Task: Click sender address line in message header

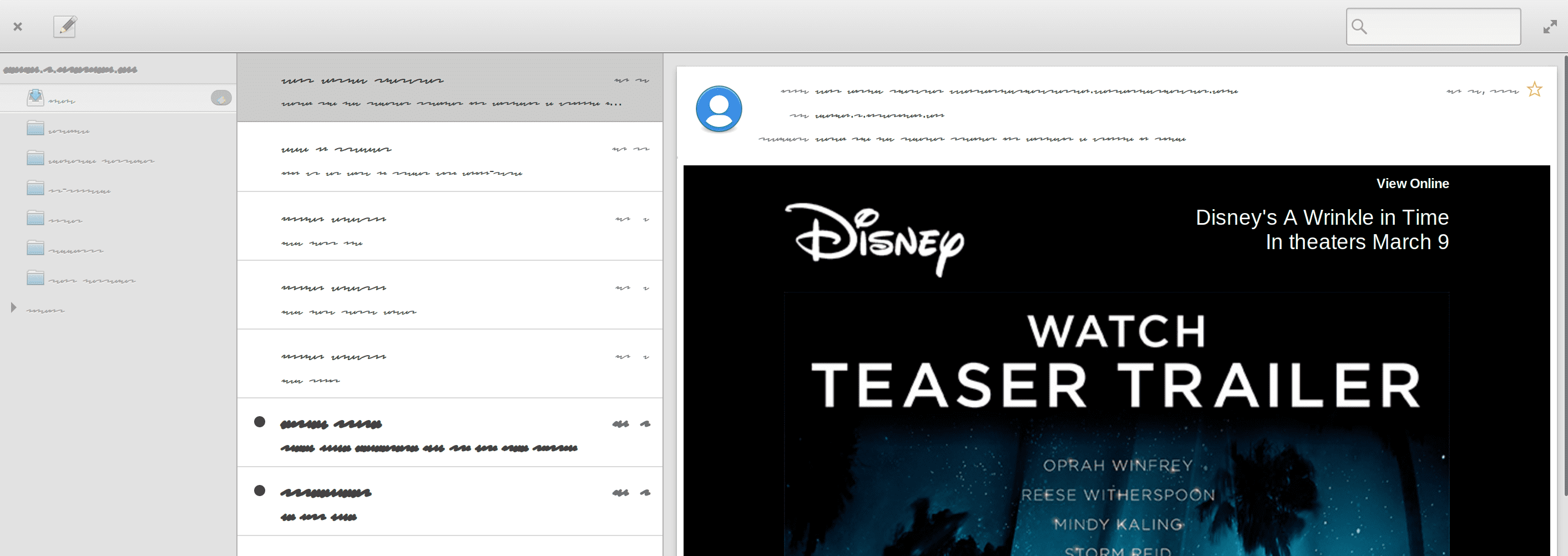Action: click(1009, 92)
